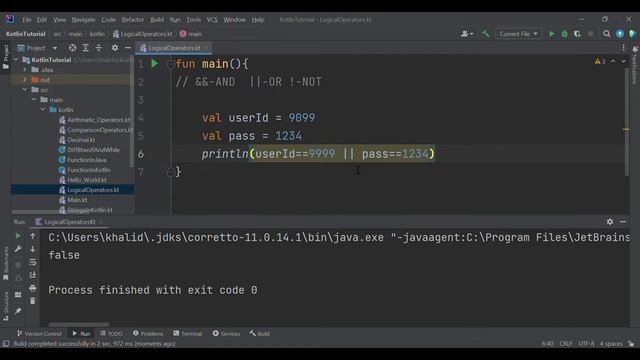640x360 pixels.
Task: Toggle soft-wrap in Run console
Action: point(33,262)
